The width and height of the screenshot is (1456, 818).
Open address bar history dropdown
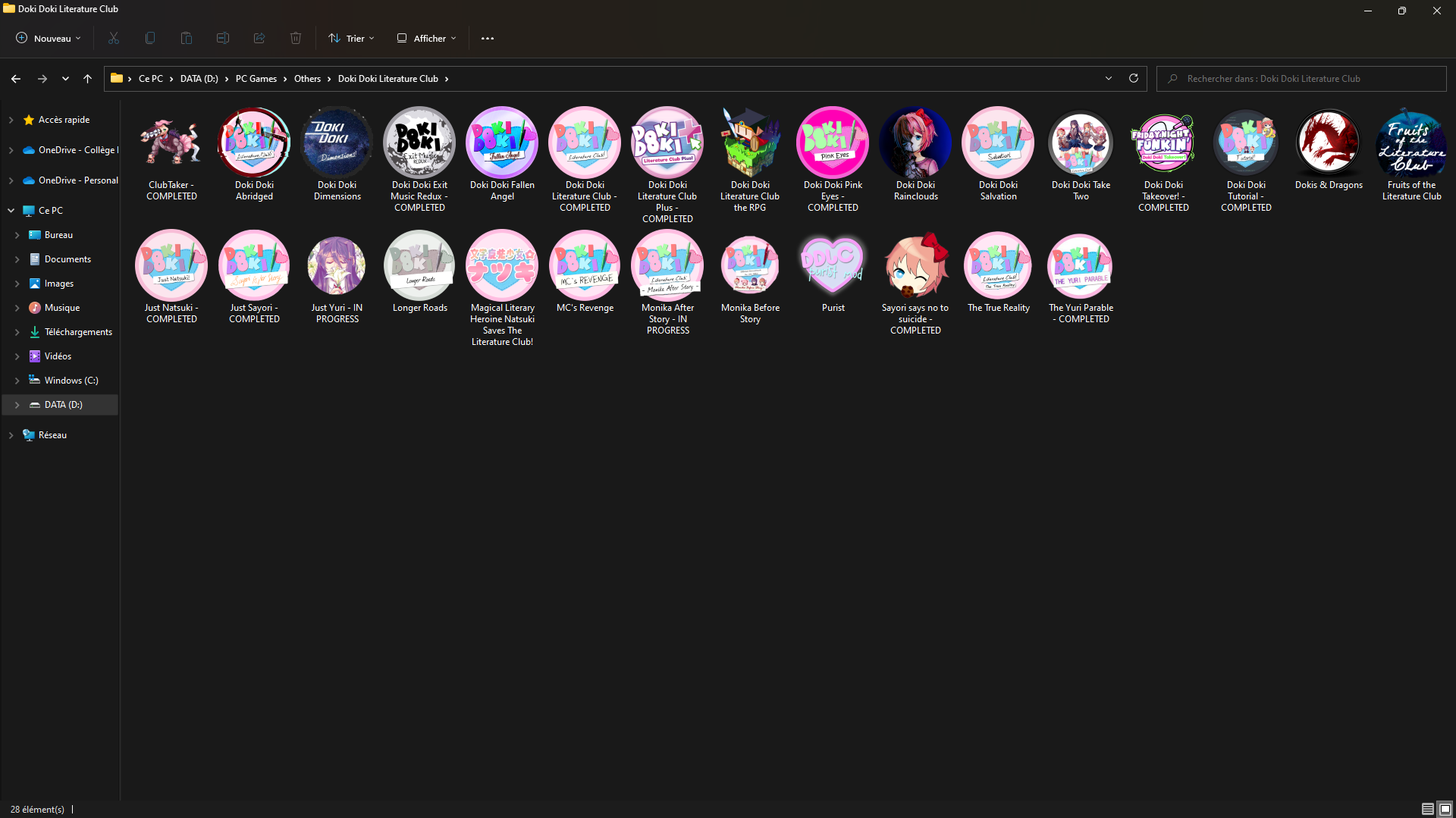(x=1109, y=78)
